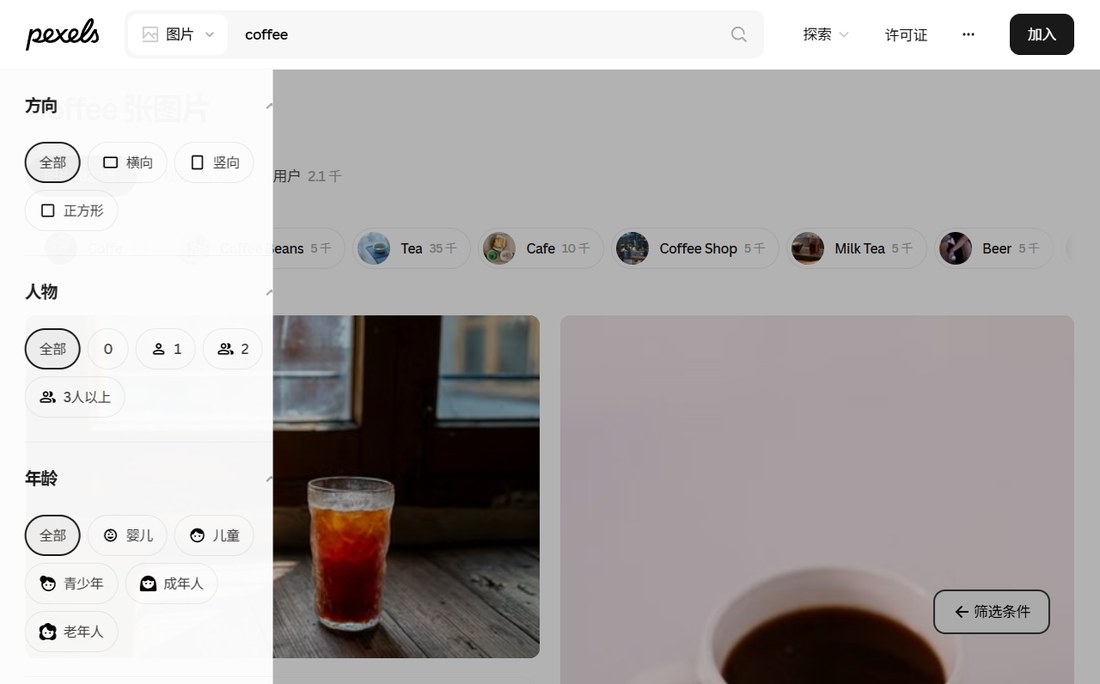Open the black coffee cup photo
1100x684 pixels.
pos(817,499)
